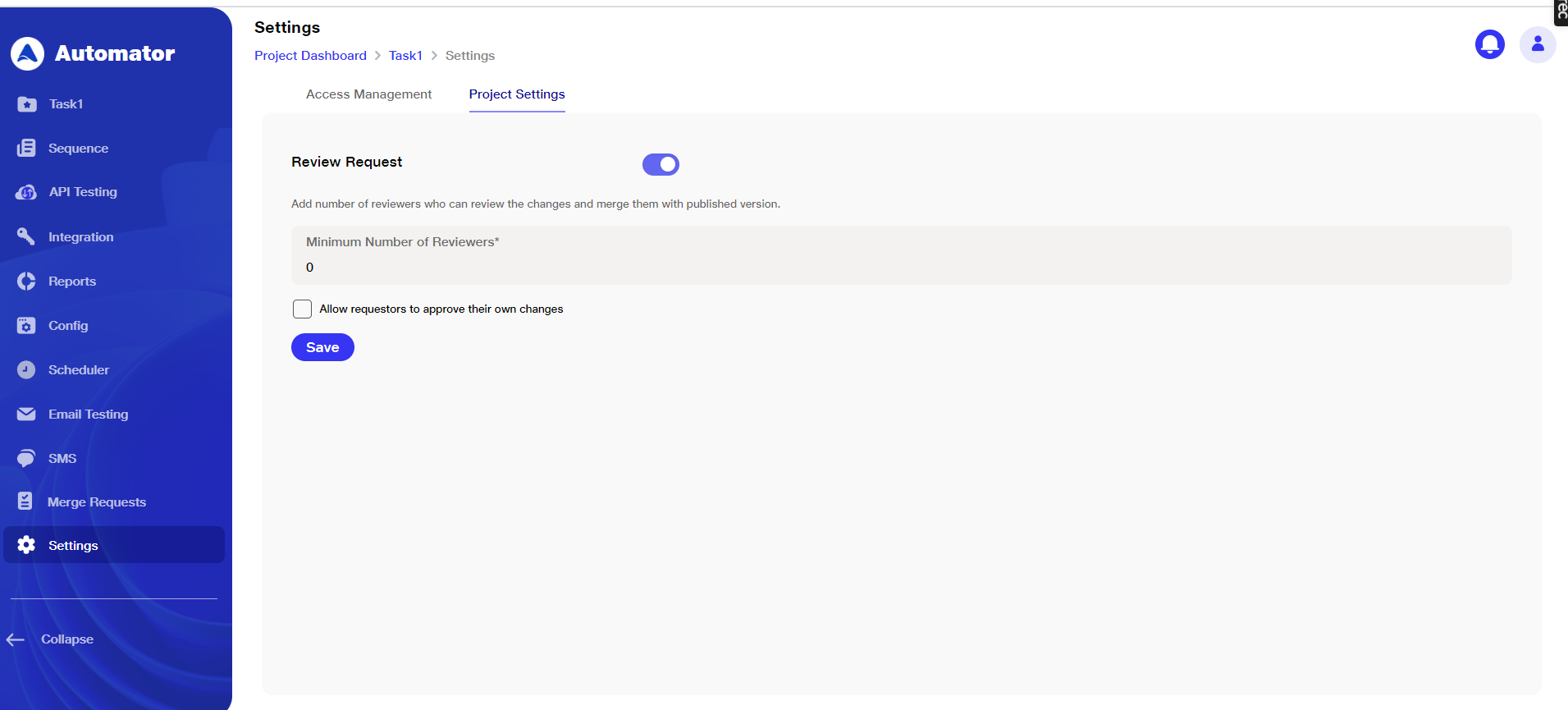This screenshot has width=1568, height=710.
Task: Click the reviewers description text
Action: click(536, 204)
